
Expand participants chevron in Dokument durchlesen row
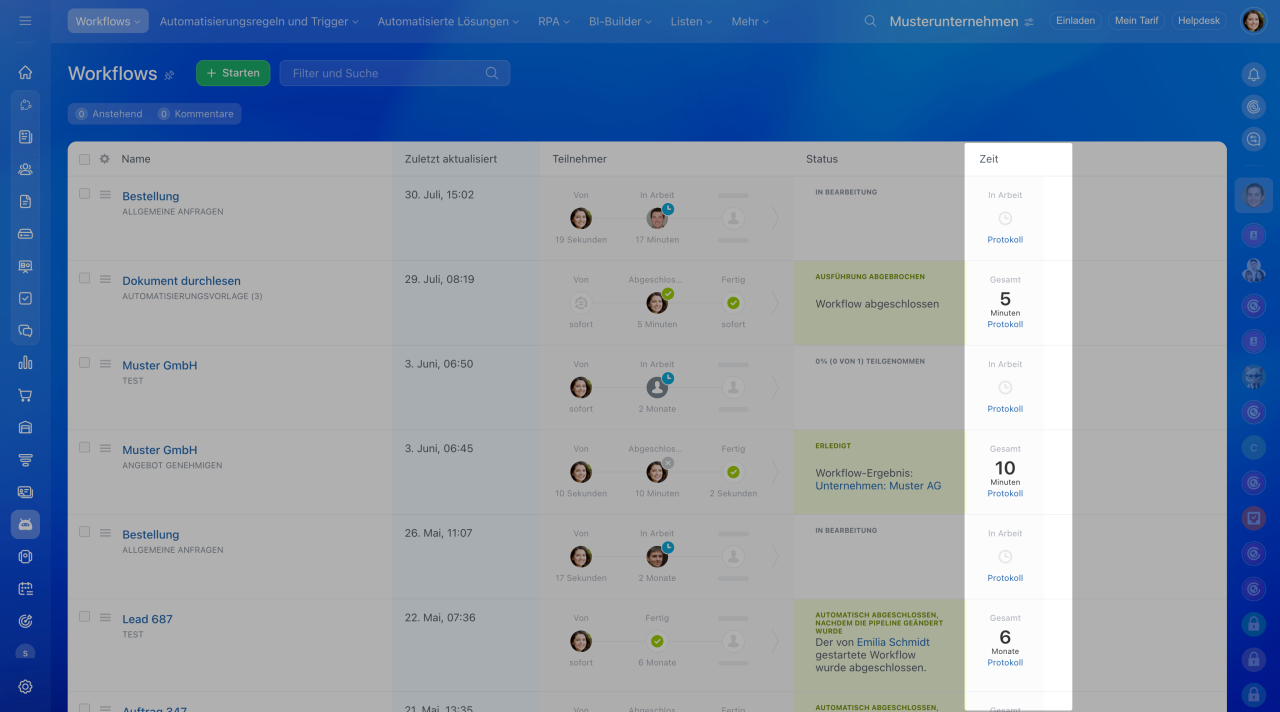pyautogui.click(x=774, y=303)
